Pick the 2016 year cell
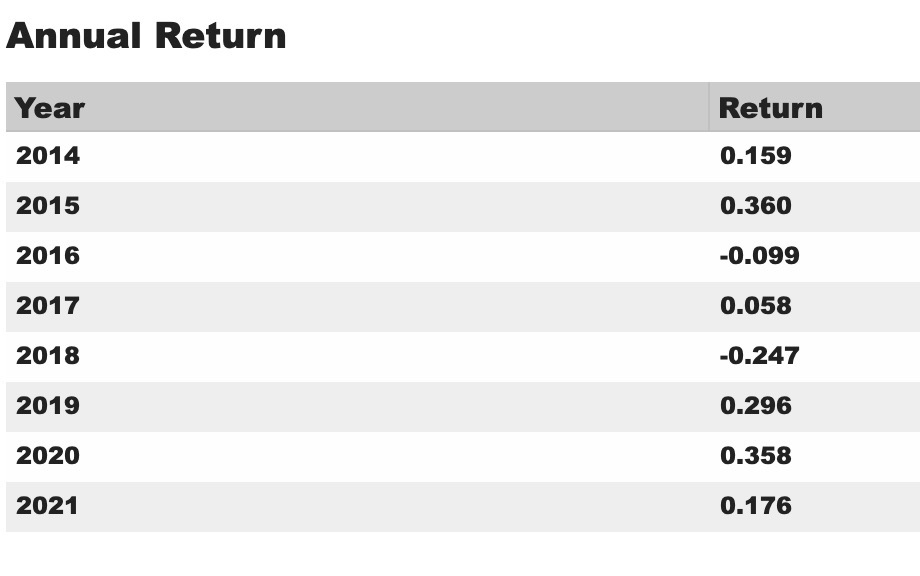 (48, 256)
